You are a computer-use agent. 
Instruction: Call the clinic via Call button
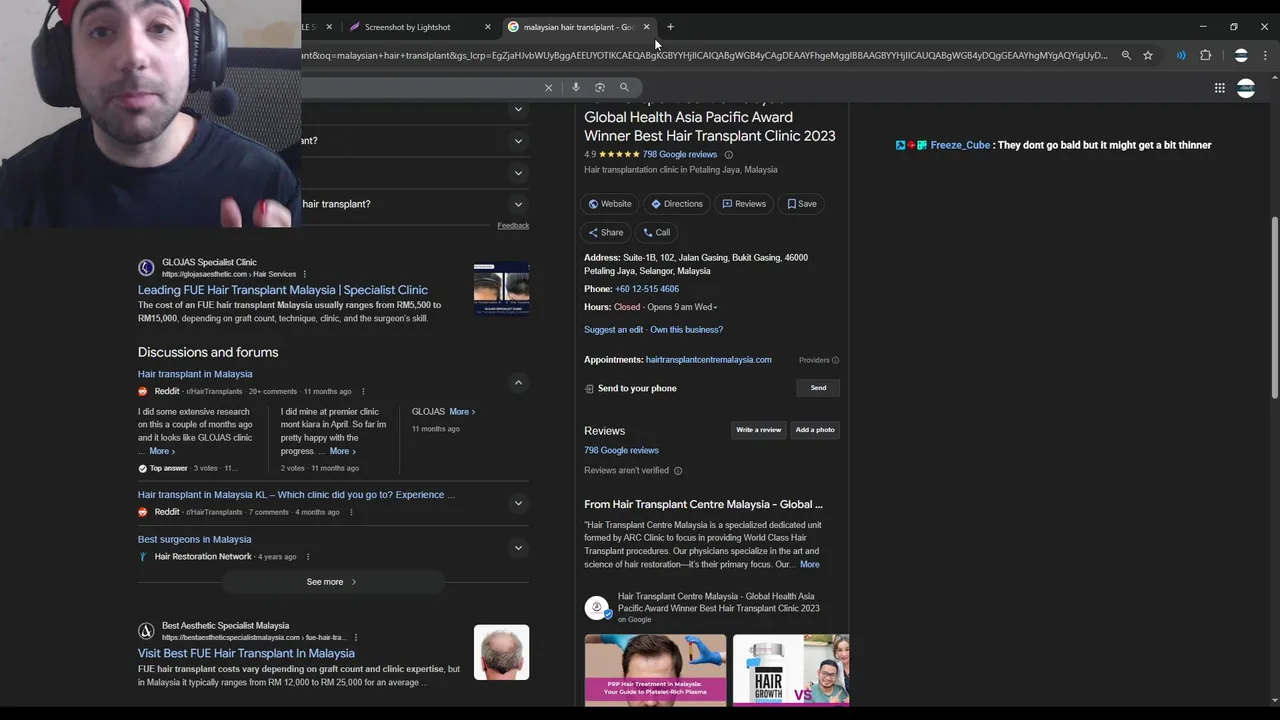point(657,233)
